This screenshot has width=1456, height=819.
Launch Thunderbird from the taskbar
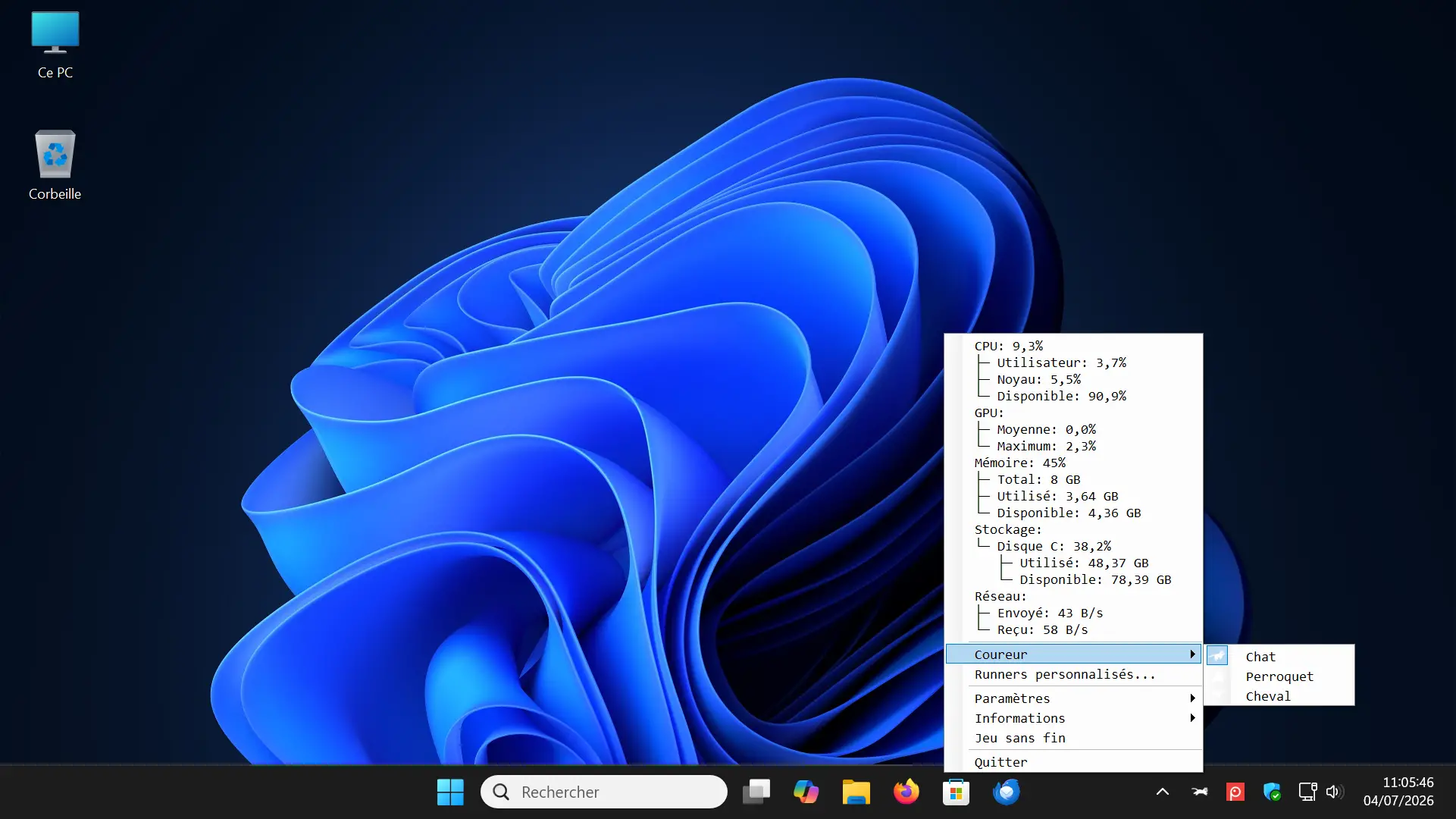1006,792
